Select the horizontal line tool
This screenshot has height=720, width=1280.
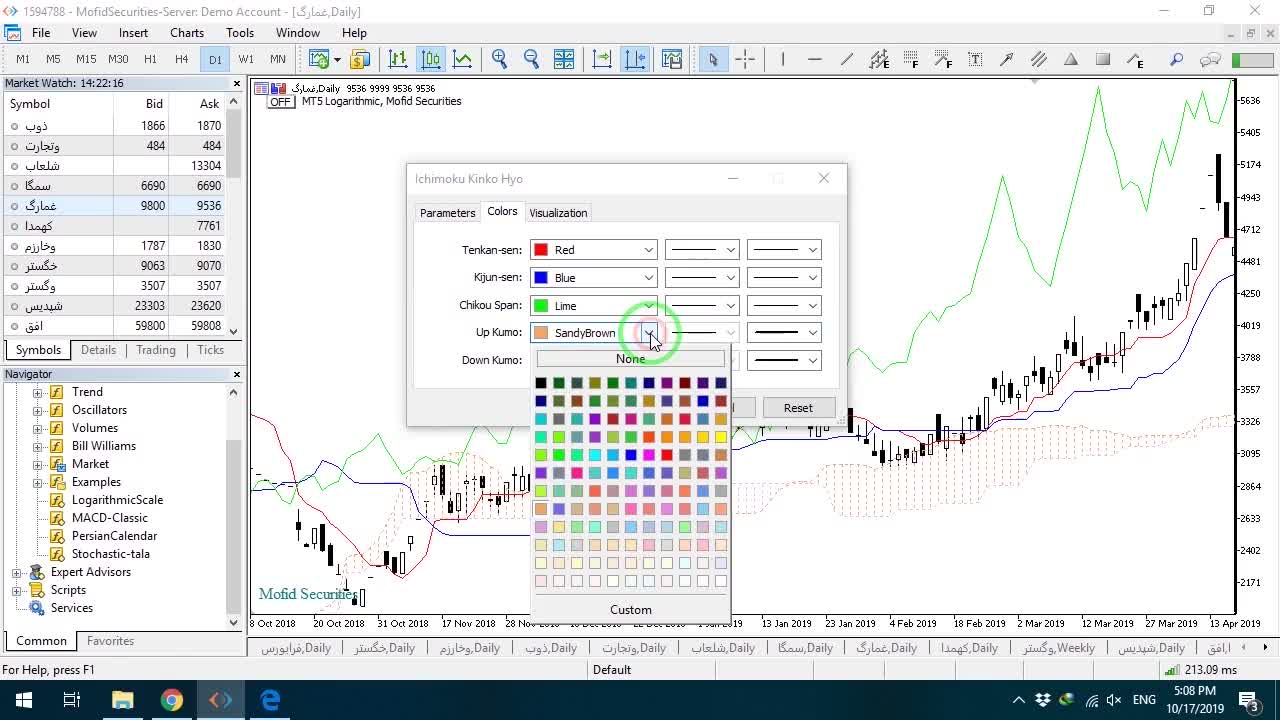click(815, 60)
